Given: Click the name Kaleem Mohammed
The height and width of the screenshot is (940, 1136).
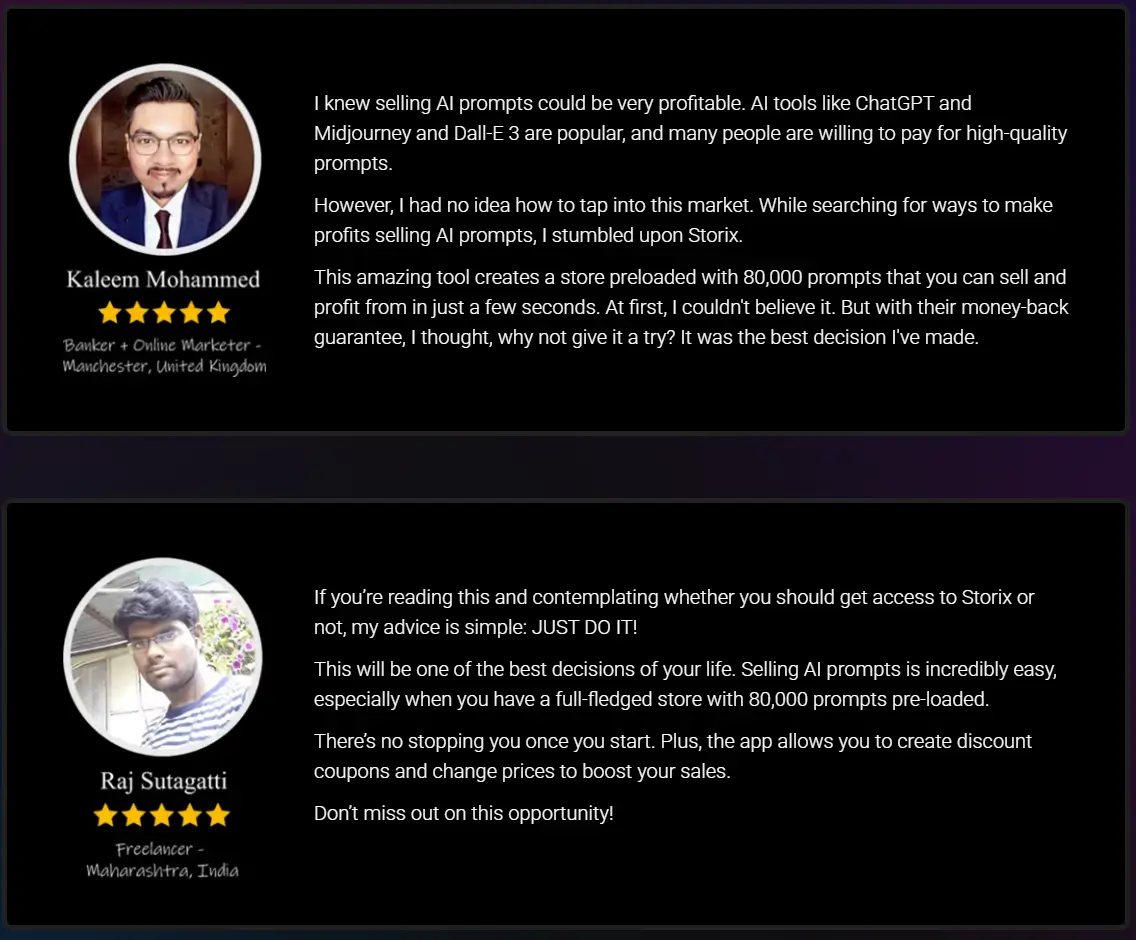Looking at the screenshot, I should (163, 279).
